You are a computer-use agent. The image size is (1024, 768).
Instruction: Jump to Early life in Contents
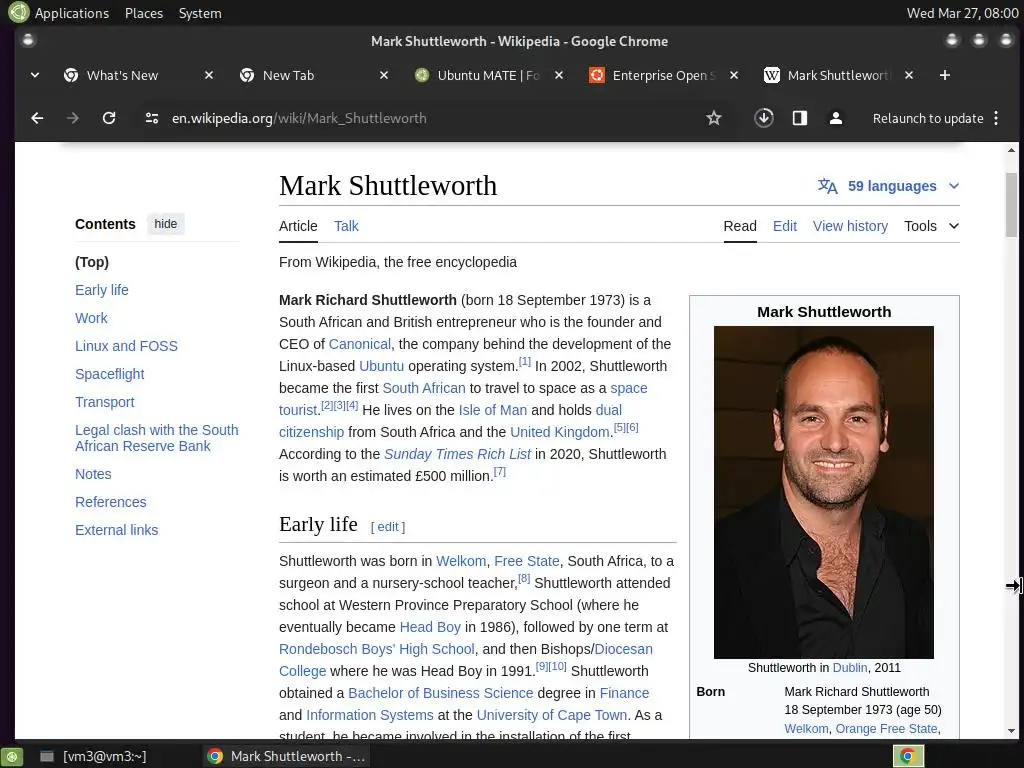pyautogui.click(x=102, y=290)
